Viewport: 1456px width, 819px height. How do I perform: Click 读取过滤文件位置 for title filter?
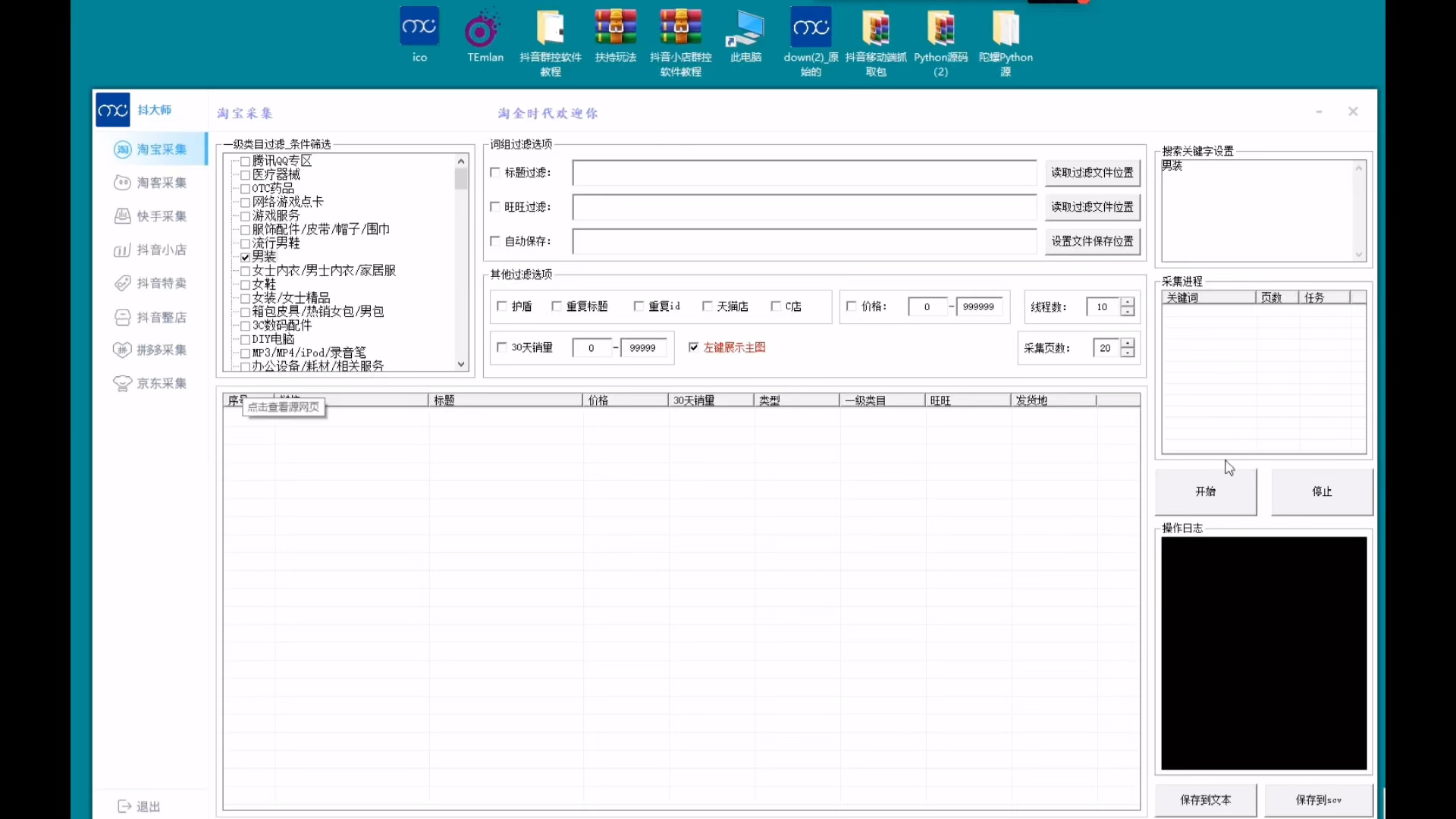coord(1091,172)
